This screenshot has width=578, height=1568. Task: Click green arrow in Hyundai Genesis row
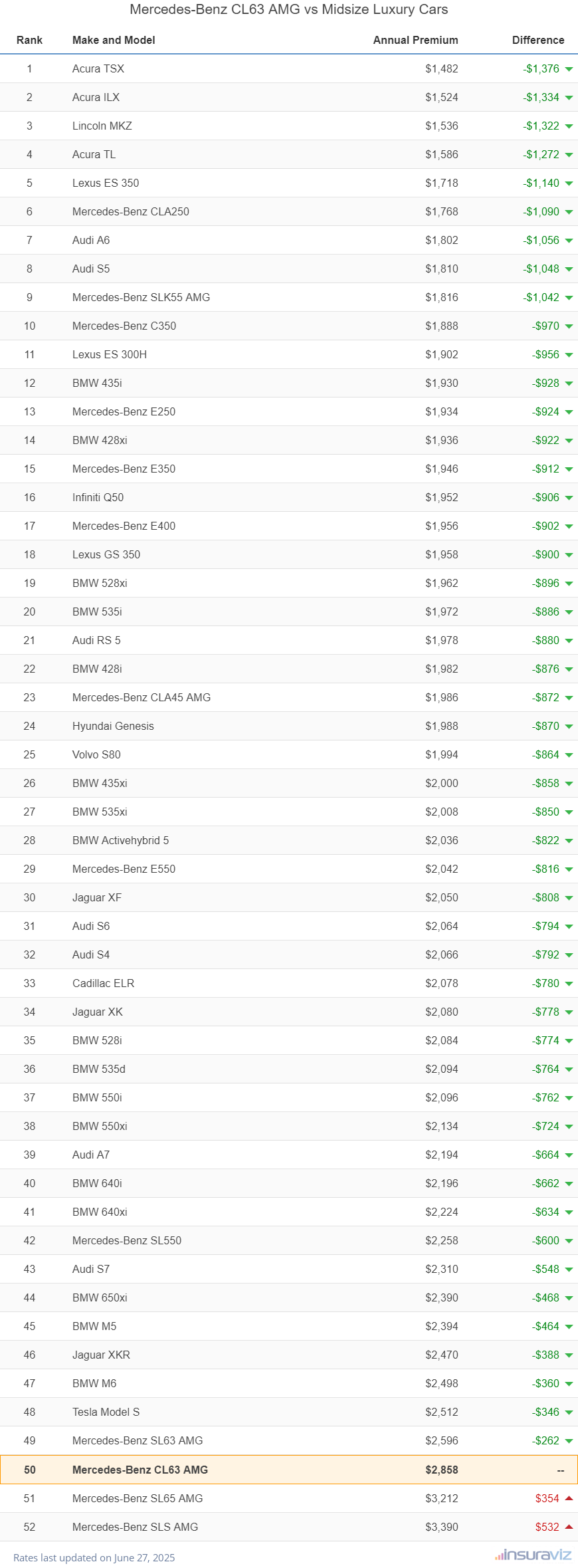pyautogui.click(x=569, y=727)
